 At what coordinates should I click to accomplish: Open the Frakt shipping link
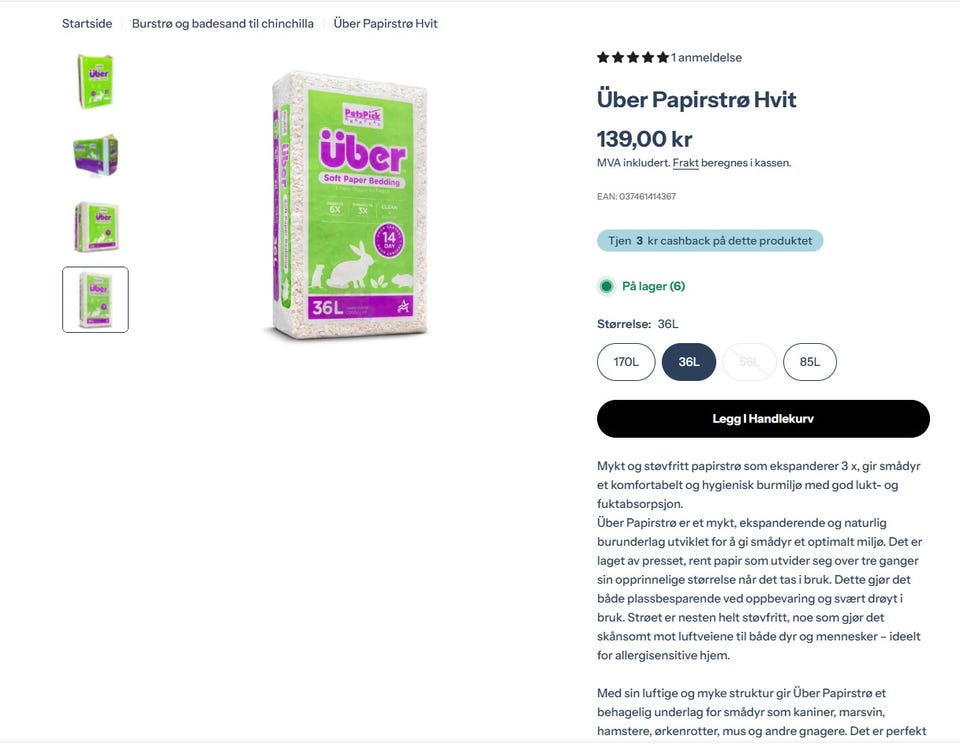click(x=685, y=163)
